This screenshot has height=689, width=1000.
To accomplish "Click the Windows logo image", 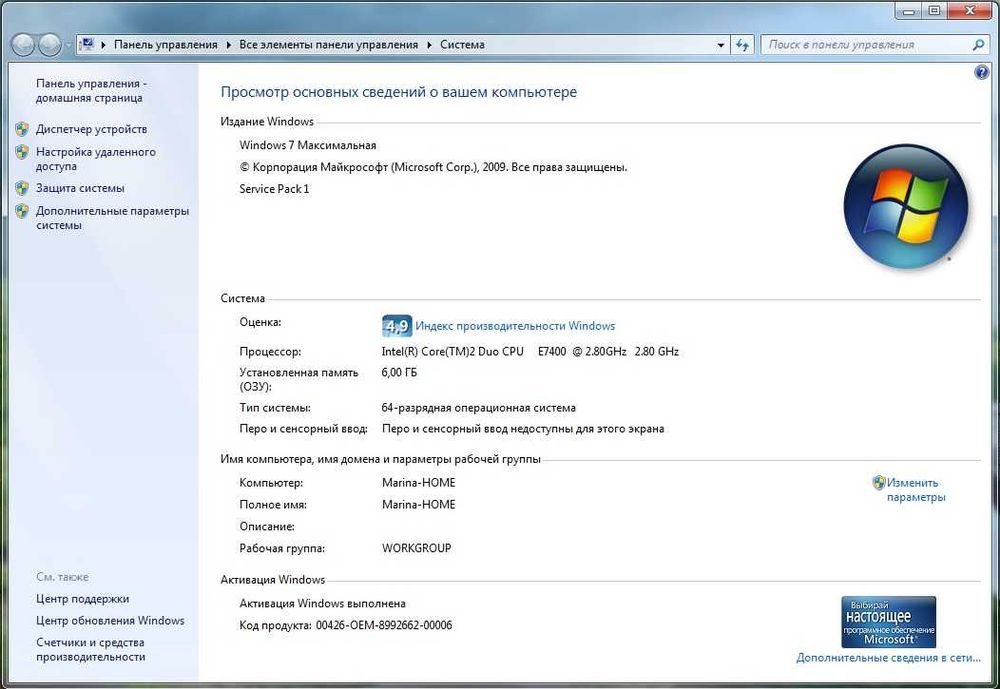I will pos(906,206).
